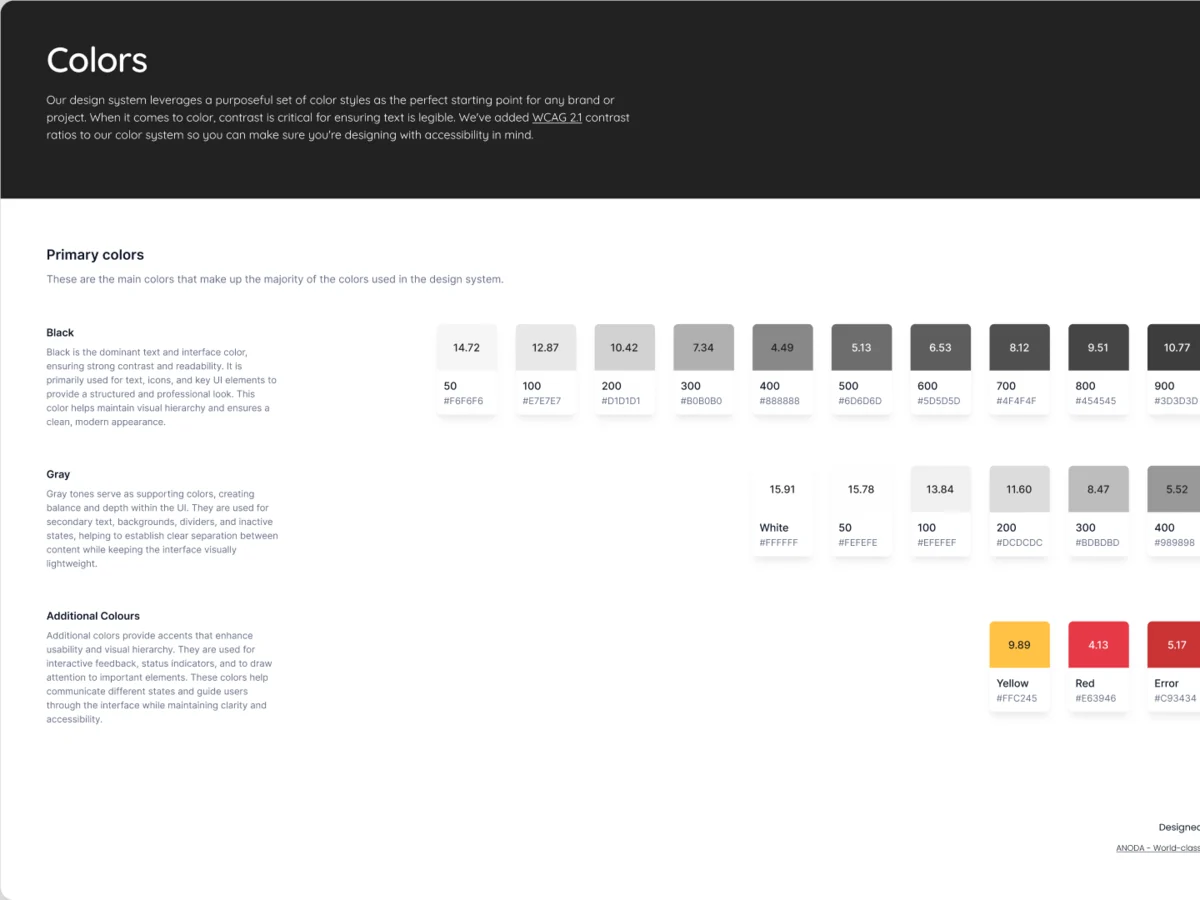Image resolution: width=1200 pixels, height=900 pixels.
Task: Click hex code #E63946
Action: (1096, 698)
